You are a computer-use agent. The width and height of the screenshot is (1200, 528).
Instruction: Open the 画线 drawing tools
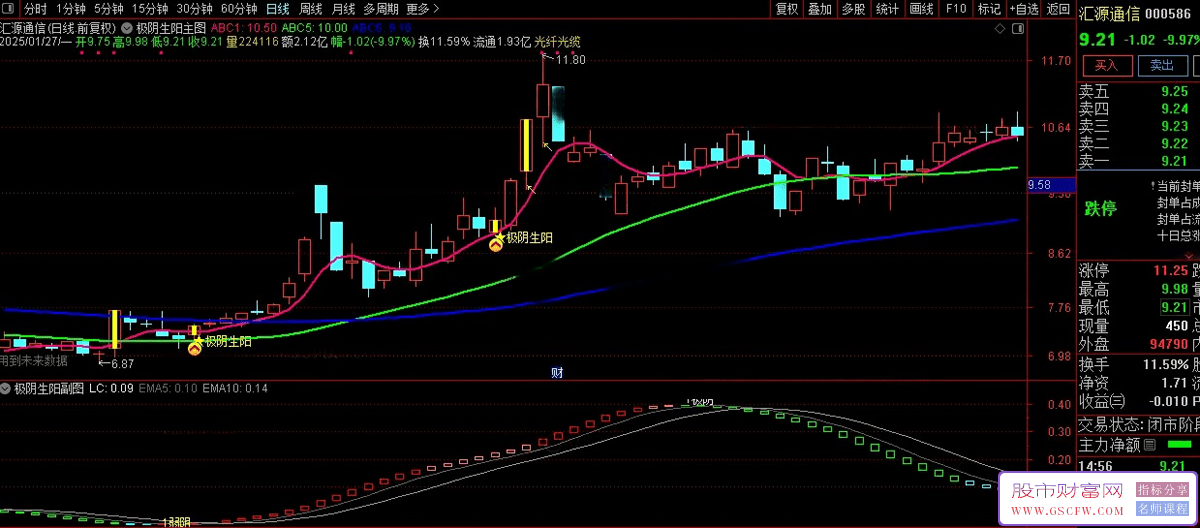coord(921,9)
